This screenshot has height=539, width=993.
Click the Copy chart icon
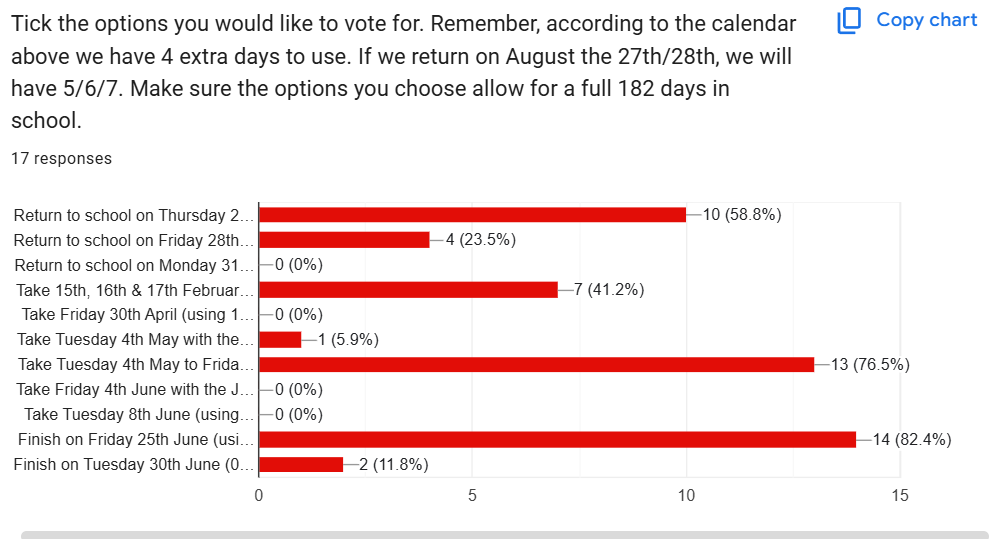850,20
